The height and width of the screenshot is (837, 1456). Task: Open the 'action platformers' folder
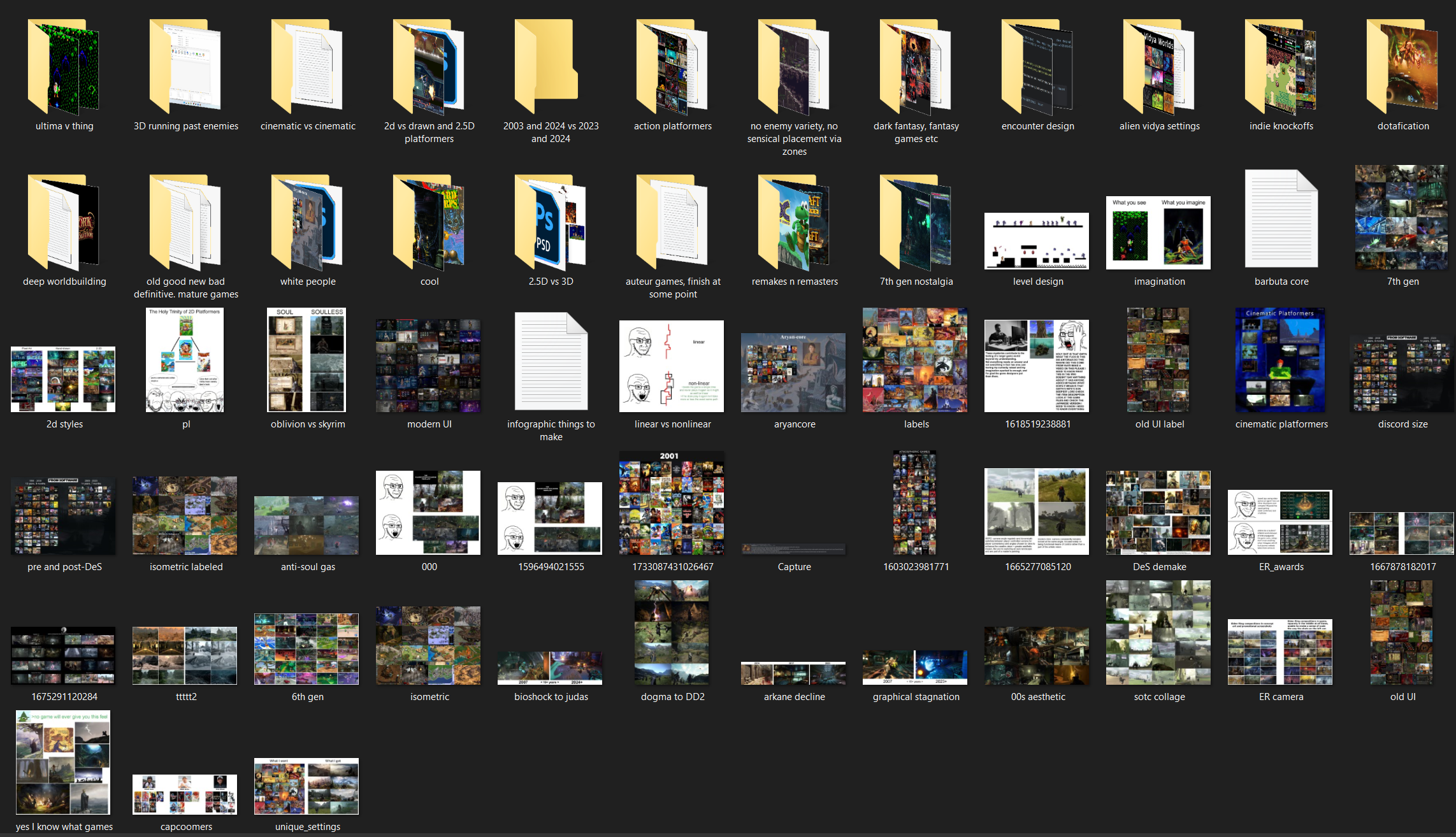pos(672,66)
